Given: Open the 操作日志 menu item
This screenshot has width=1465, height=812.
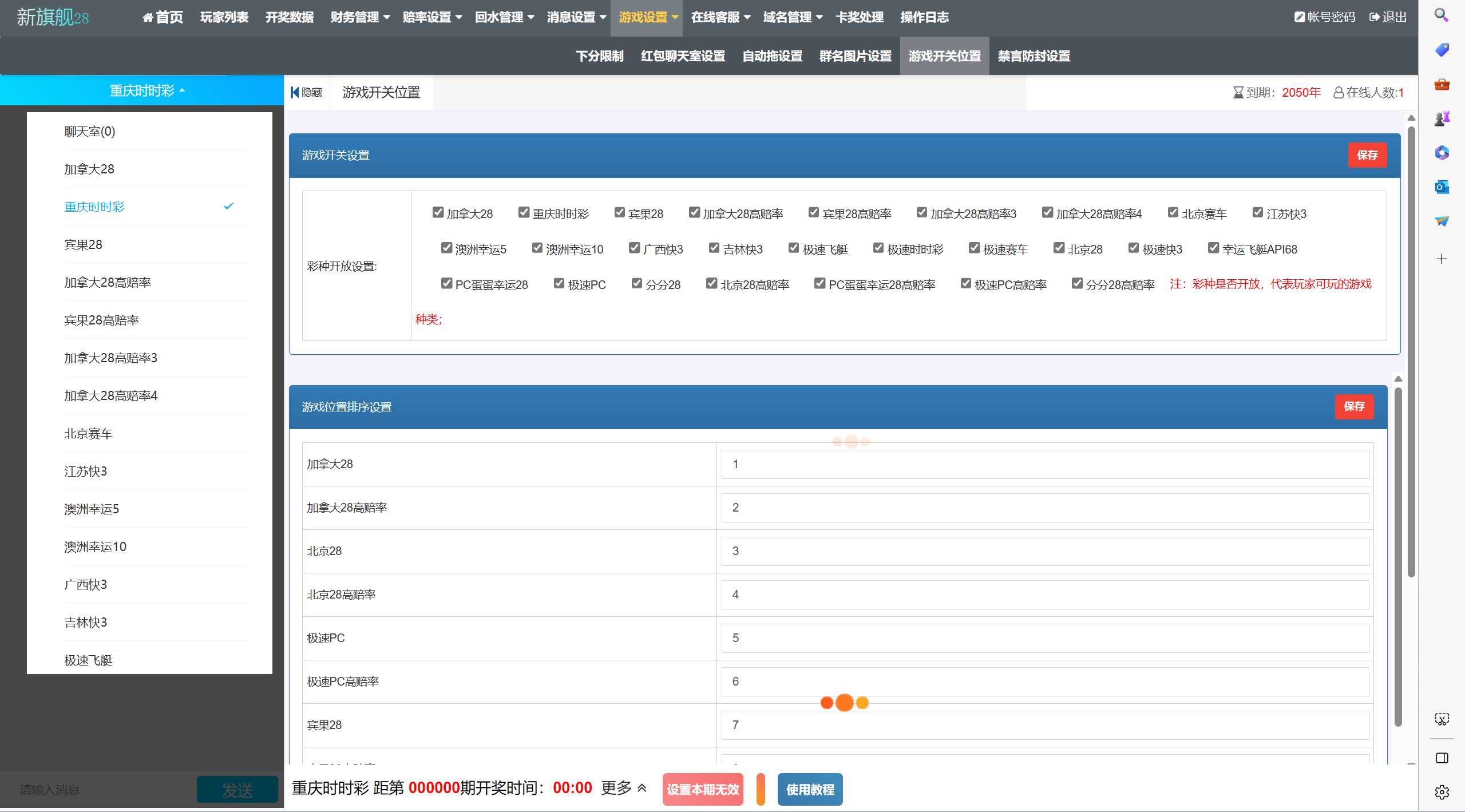Looking at the screenshot, I should tap(924, 17).
